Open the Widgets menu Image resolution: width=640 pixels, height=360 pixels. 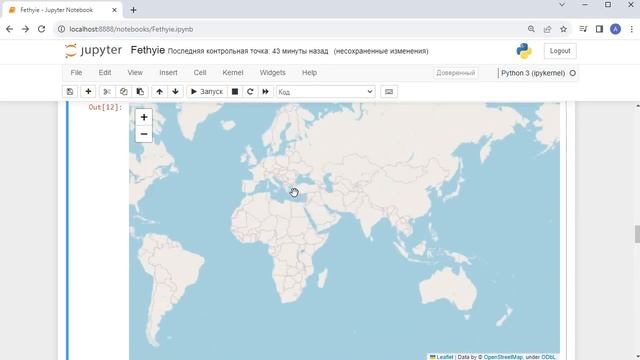point(272,73)
